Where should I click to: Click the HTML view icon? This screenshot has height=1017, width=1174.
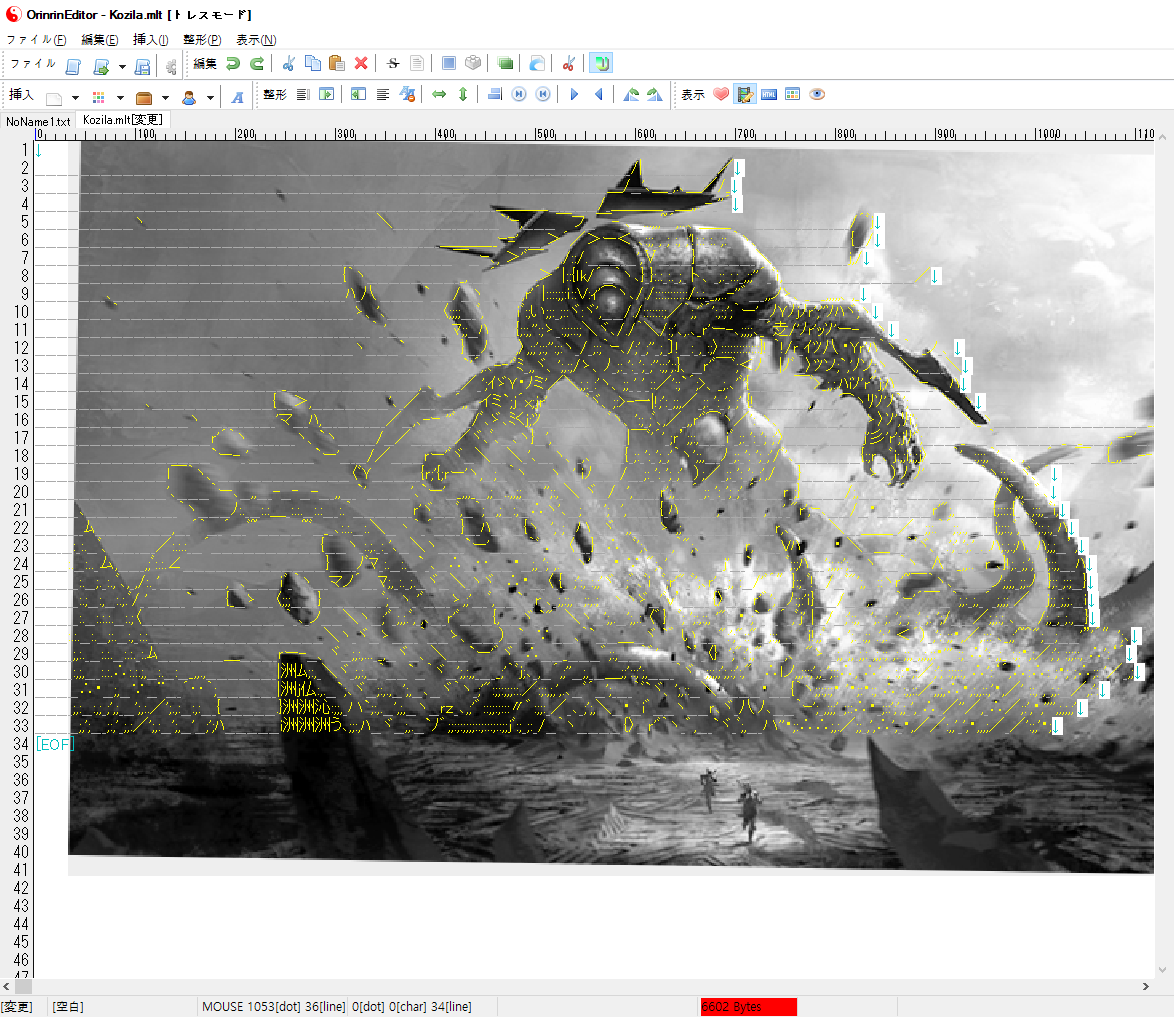pyautogui.click(x=769, y=95)
